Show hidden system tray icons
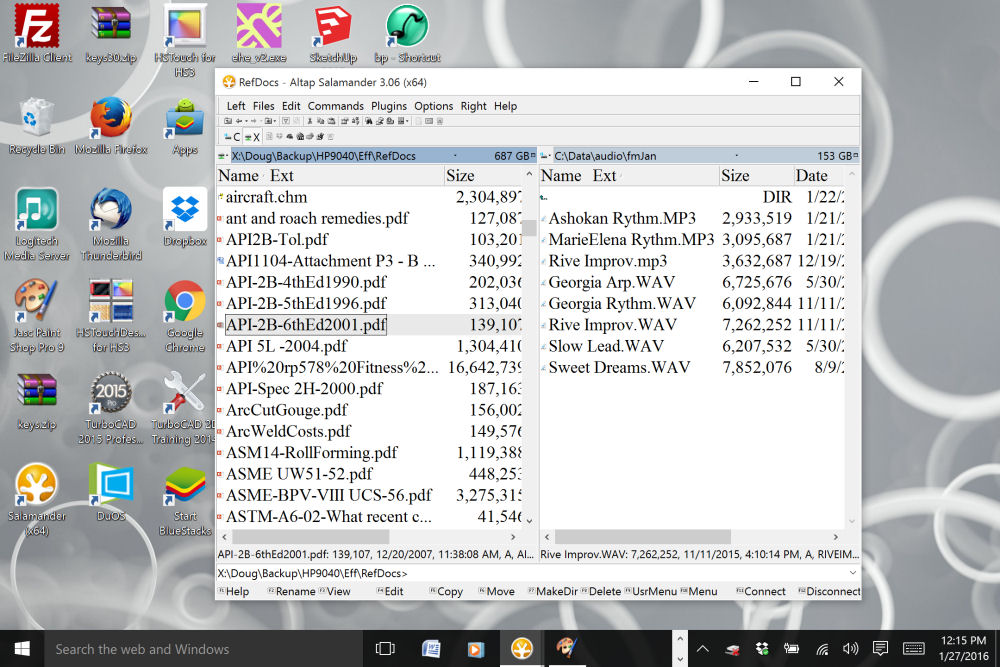This screenshot has height=667, width=1000. (702, 648)
